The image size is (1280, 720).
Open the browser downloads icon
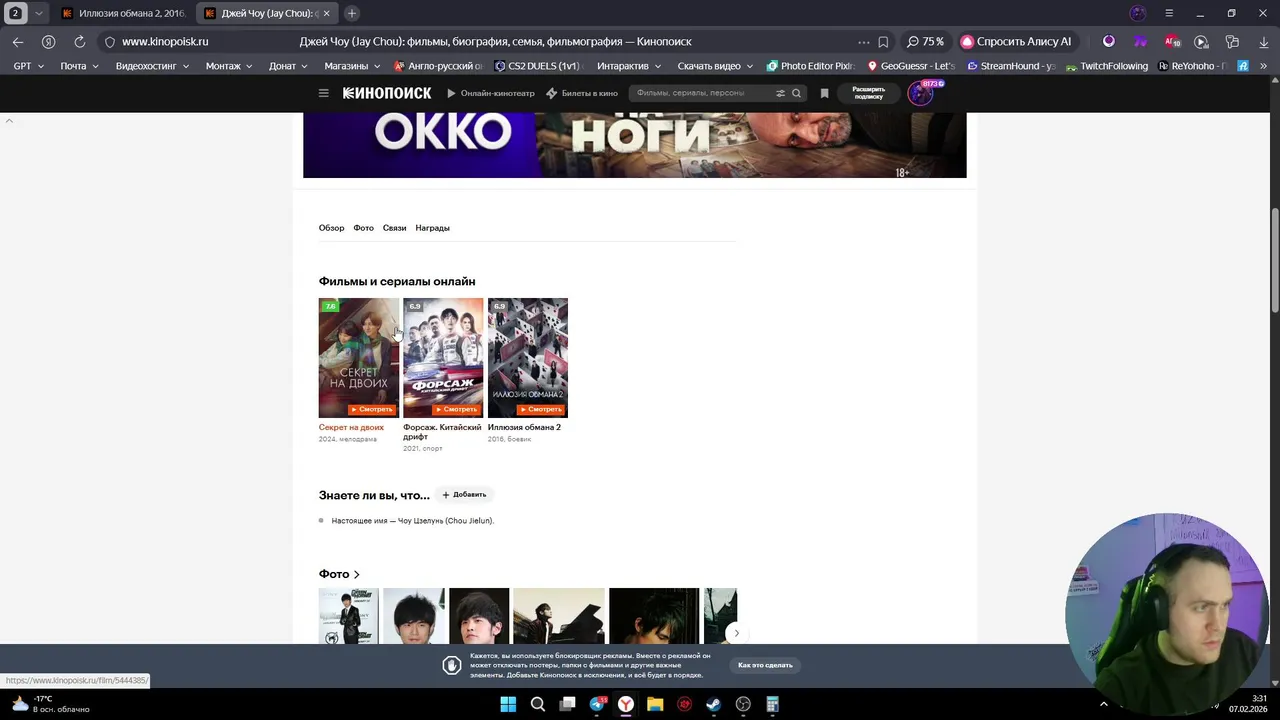point(1263,42)
